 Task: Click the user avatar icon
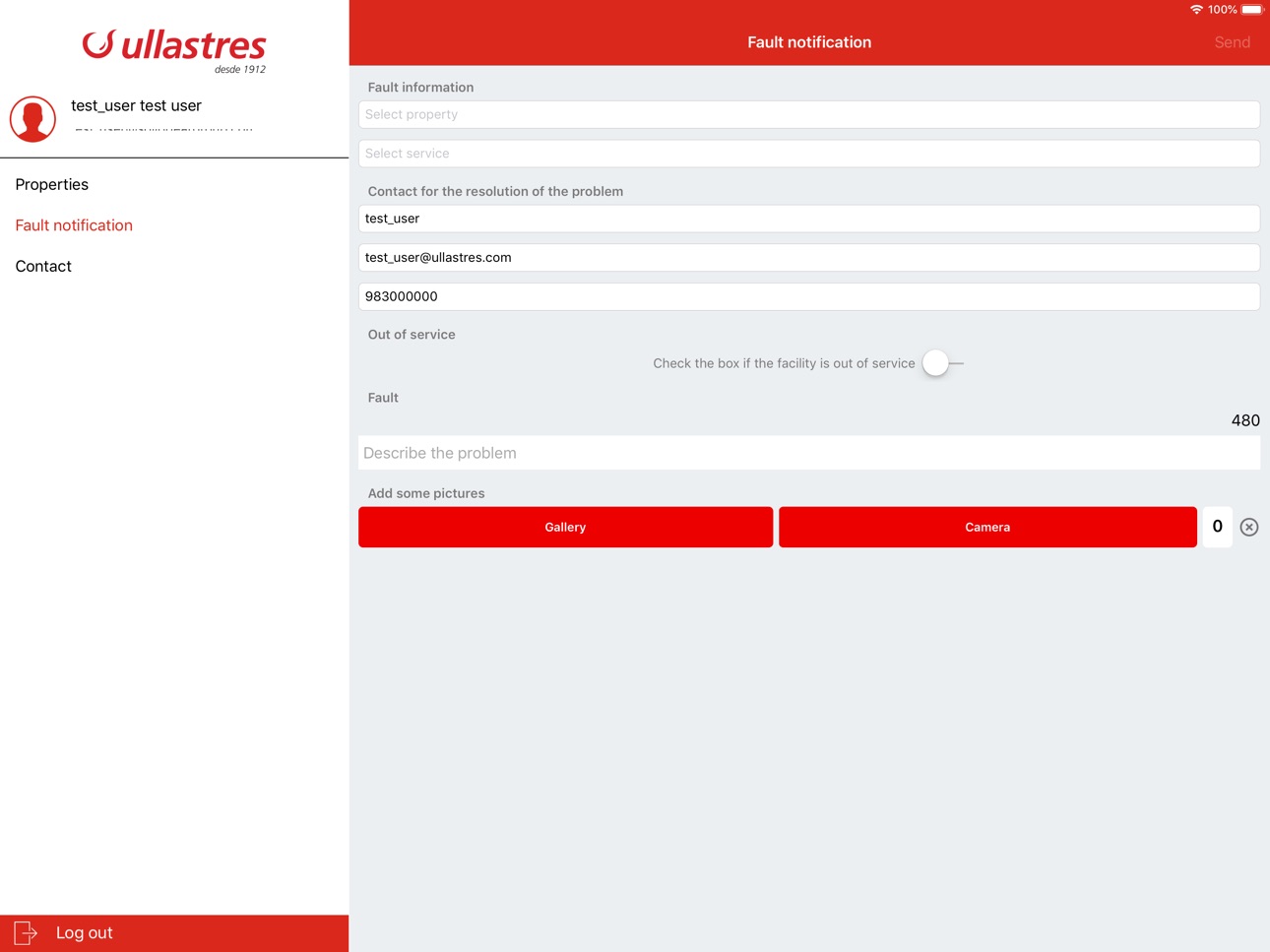tap(32, 119)
